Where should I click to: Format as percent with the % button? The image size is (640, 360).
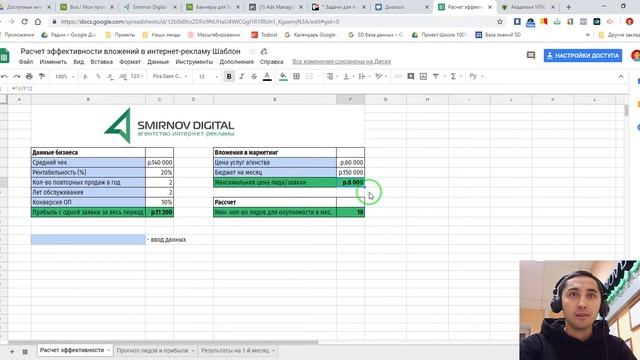98,76
